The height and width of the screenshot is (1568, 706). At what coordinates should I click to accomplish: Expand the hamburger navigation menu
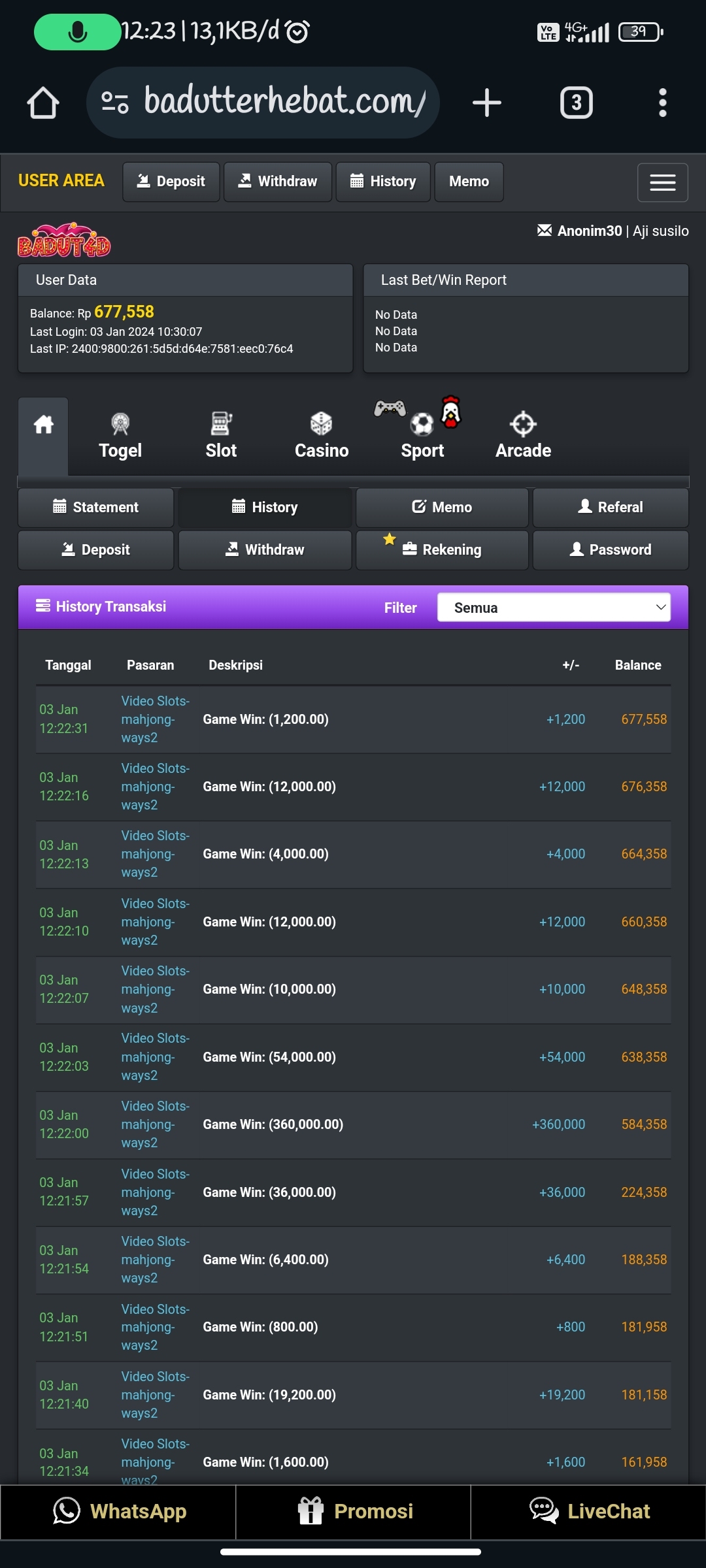coord(662,182)
